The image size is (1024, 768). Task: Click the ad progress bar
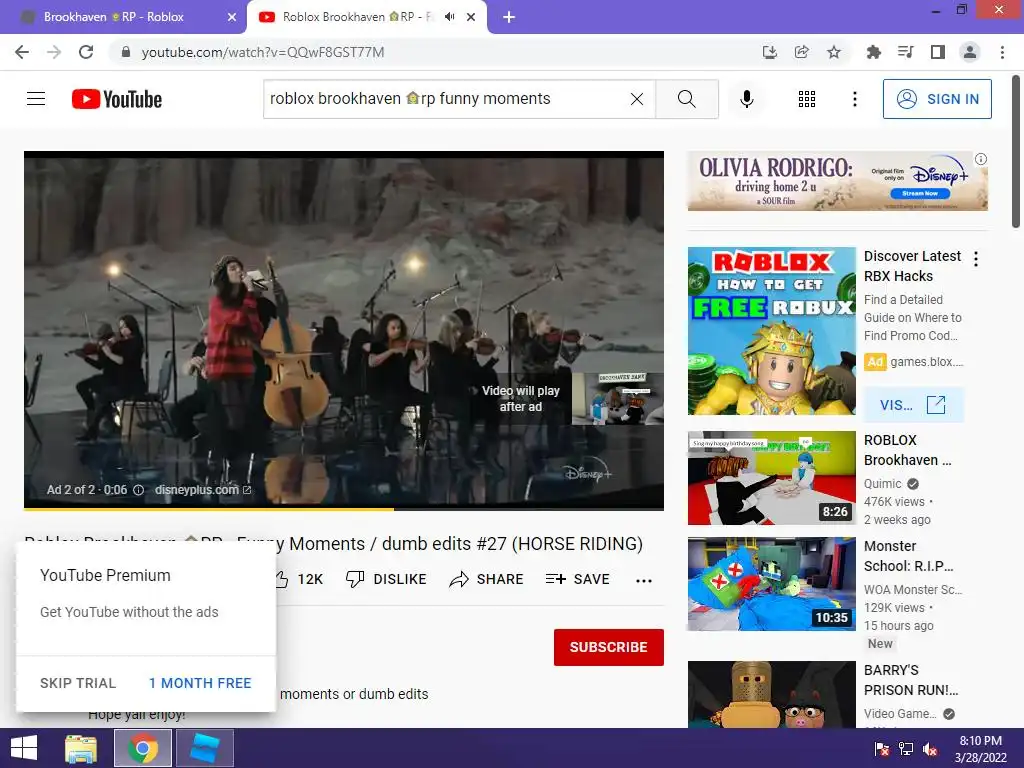(344, 508)
